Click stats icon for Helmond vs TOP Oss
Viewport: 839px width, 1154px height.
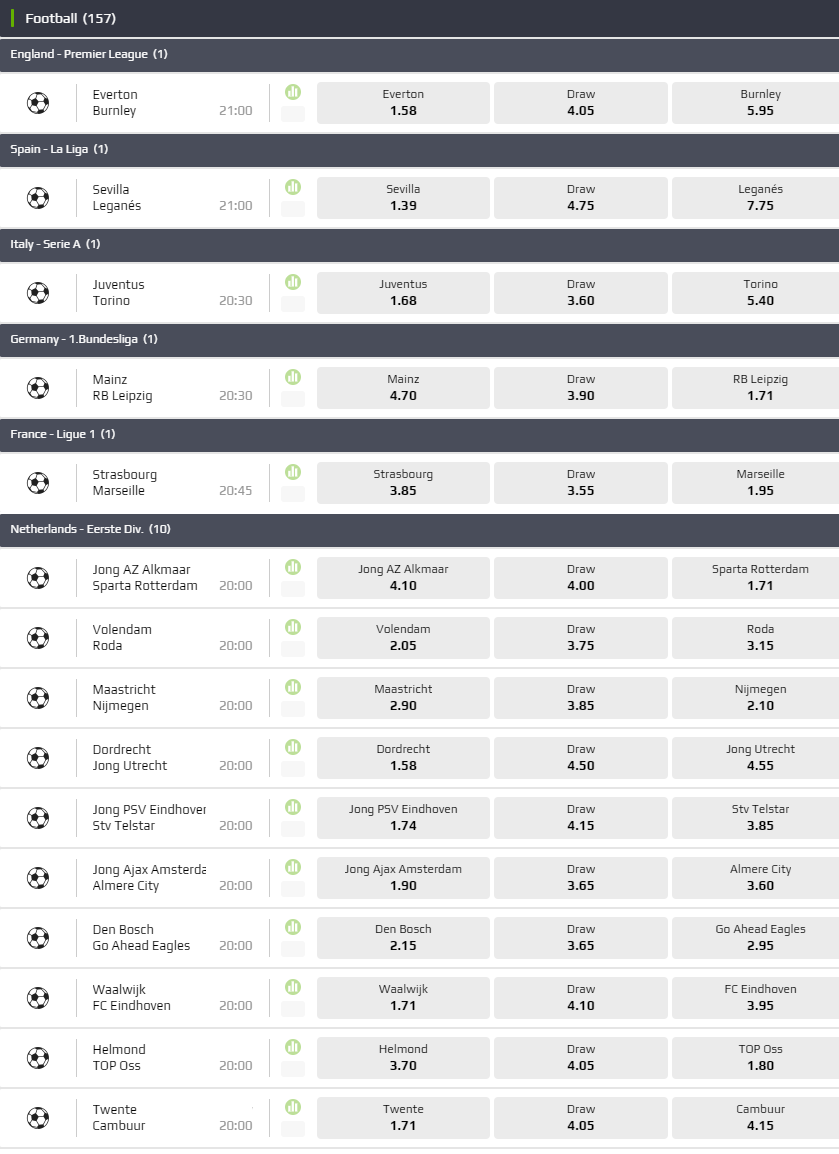293,1046
